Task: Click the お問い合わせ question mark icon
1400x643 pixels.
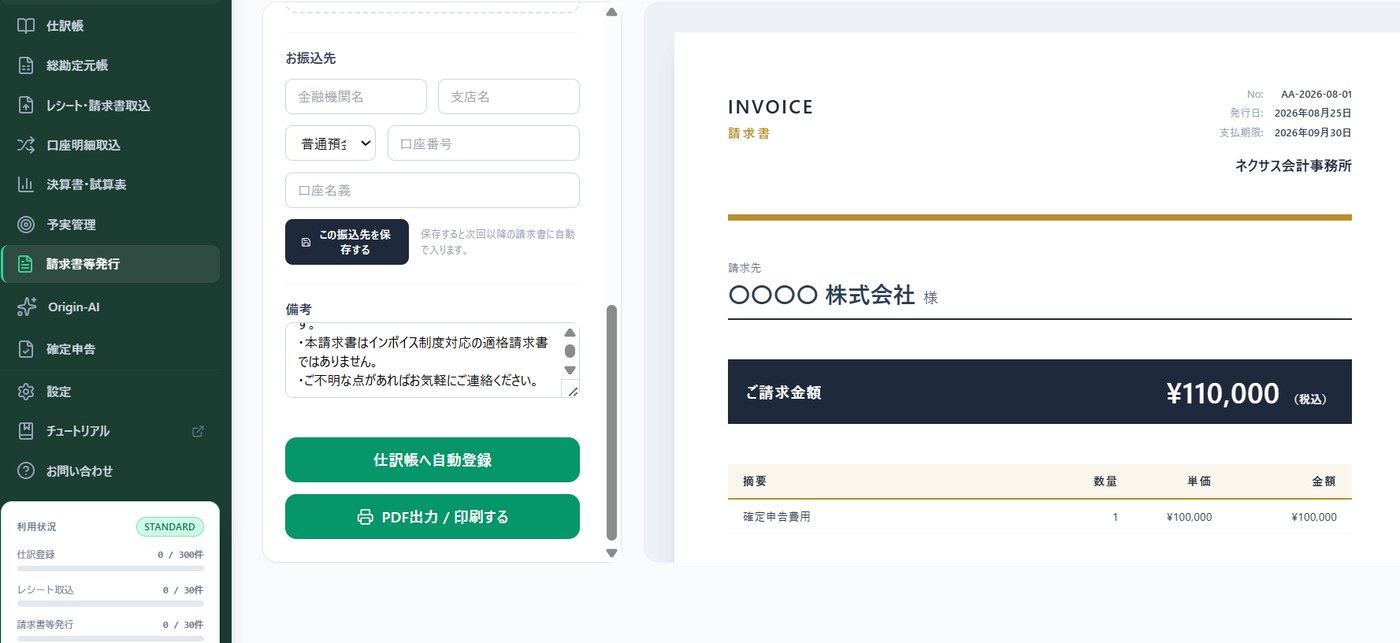Action: coord(26,471)
